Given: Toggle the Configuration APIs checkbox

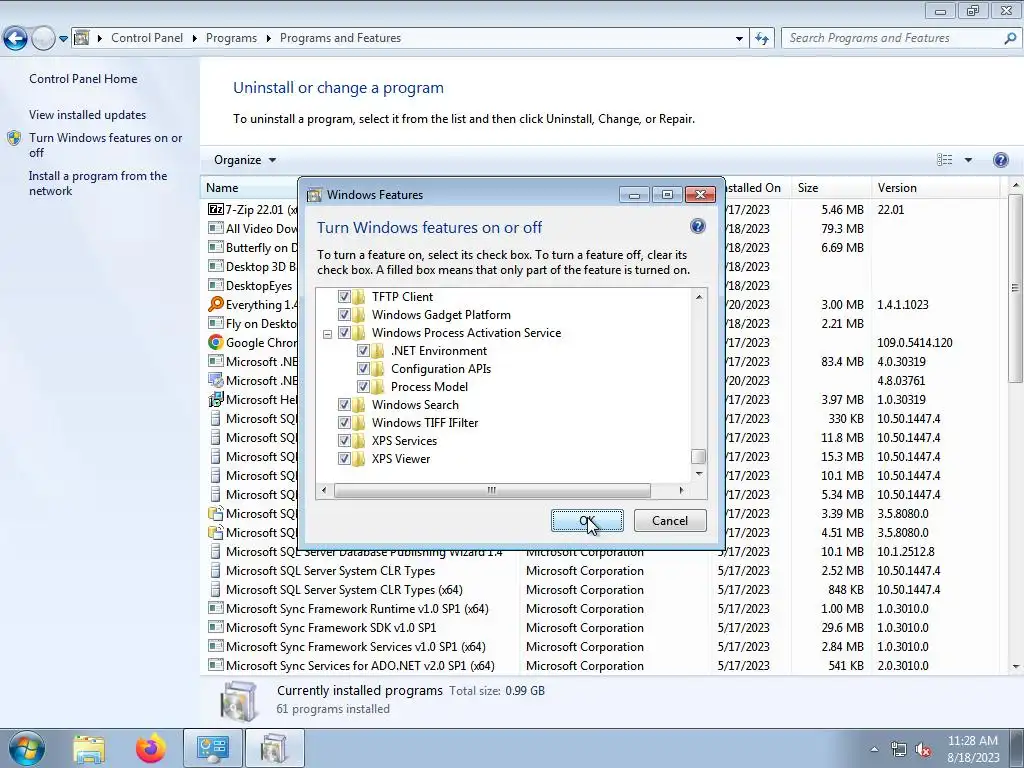Looking at the screenshot, I should click(363, 368).
